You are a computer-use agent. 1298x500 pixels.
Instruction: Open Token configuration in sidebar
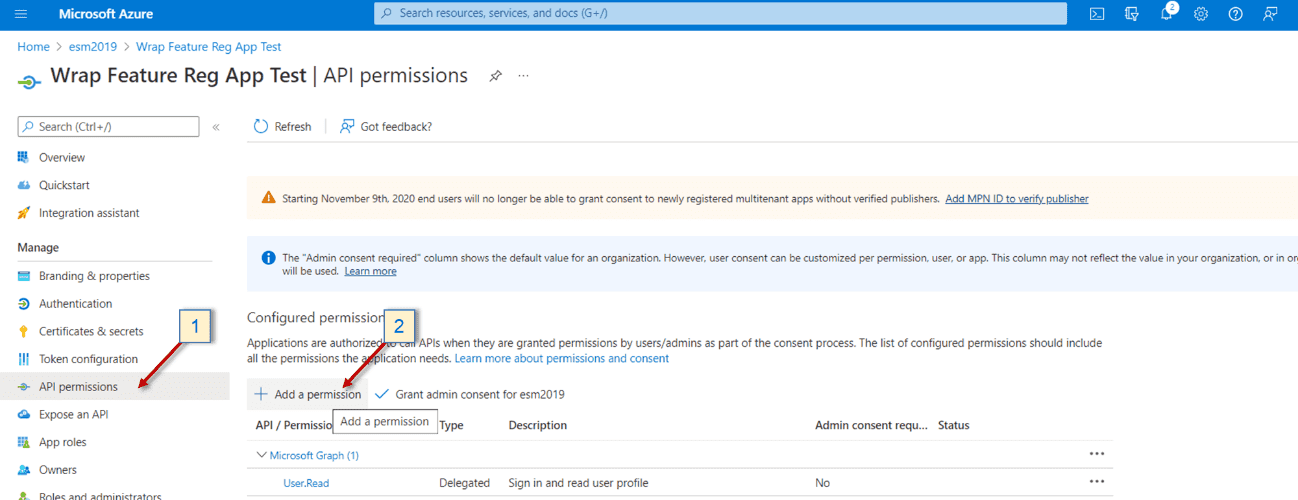pos(88,359)
